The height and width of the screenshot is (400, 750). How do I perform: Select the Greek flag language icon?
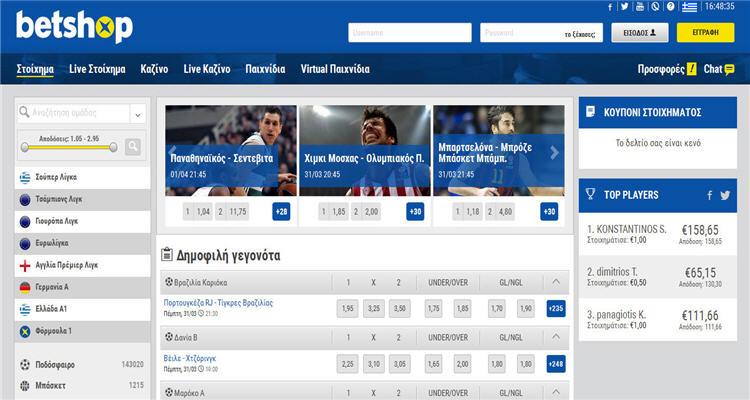(690, 6)
